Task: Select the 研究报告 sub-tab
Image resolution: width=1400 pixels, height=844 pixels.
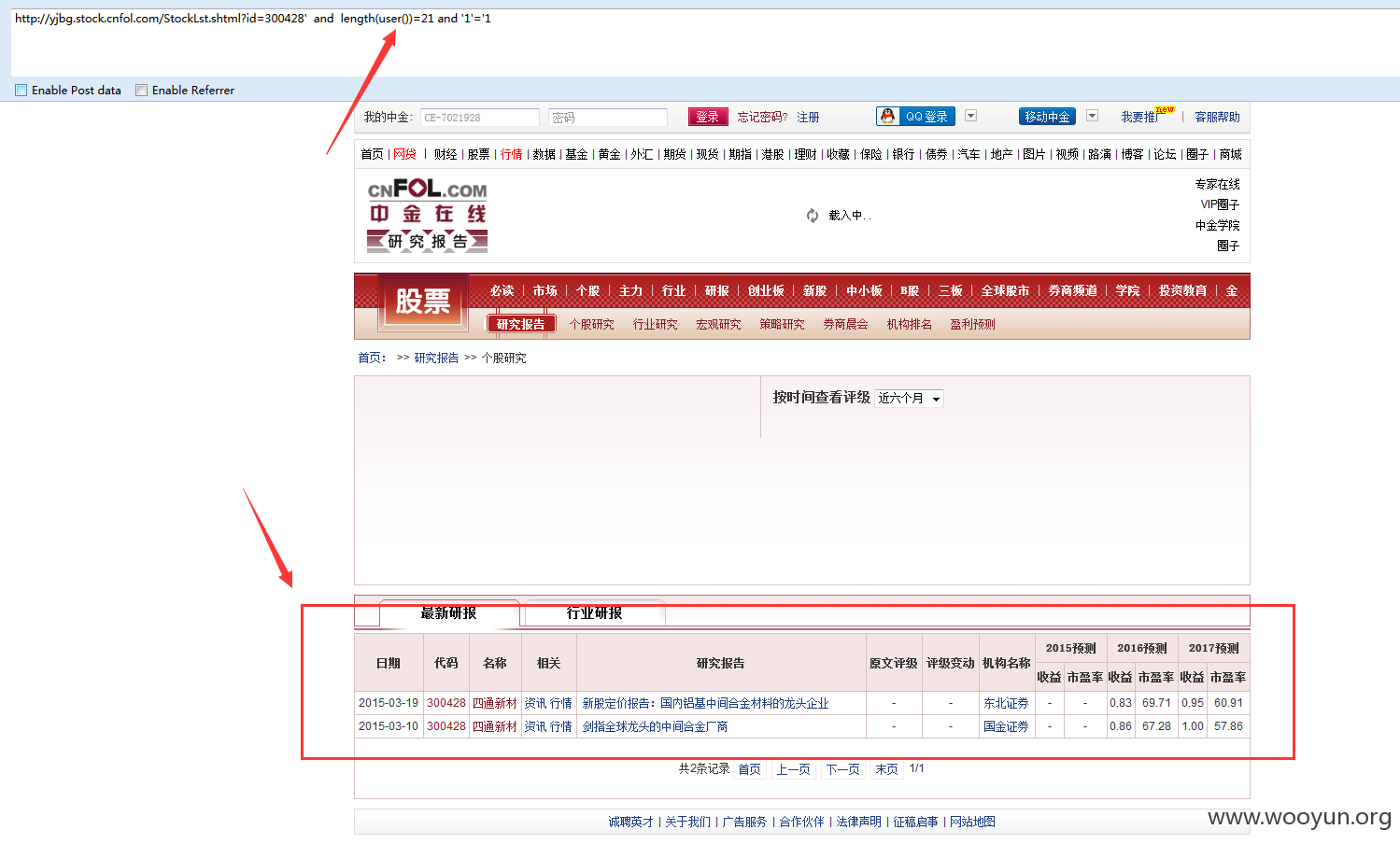Action: [521, 324]
